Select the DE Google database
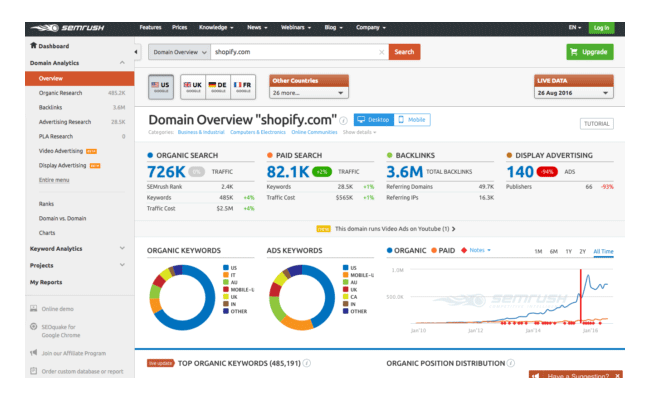This screenshot has height=400, width=650. pos(218,87)
